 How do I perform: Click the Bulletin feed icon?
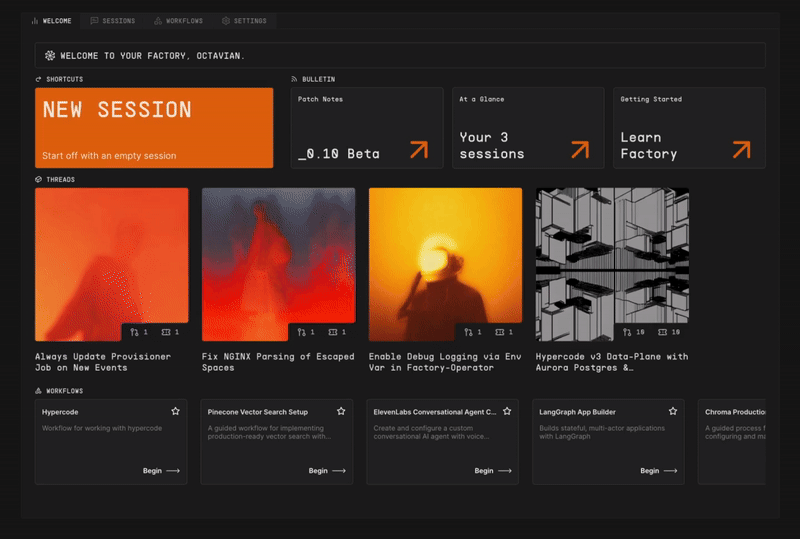click(294, 79)
